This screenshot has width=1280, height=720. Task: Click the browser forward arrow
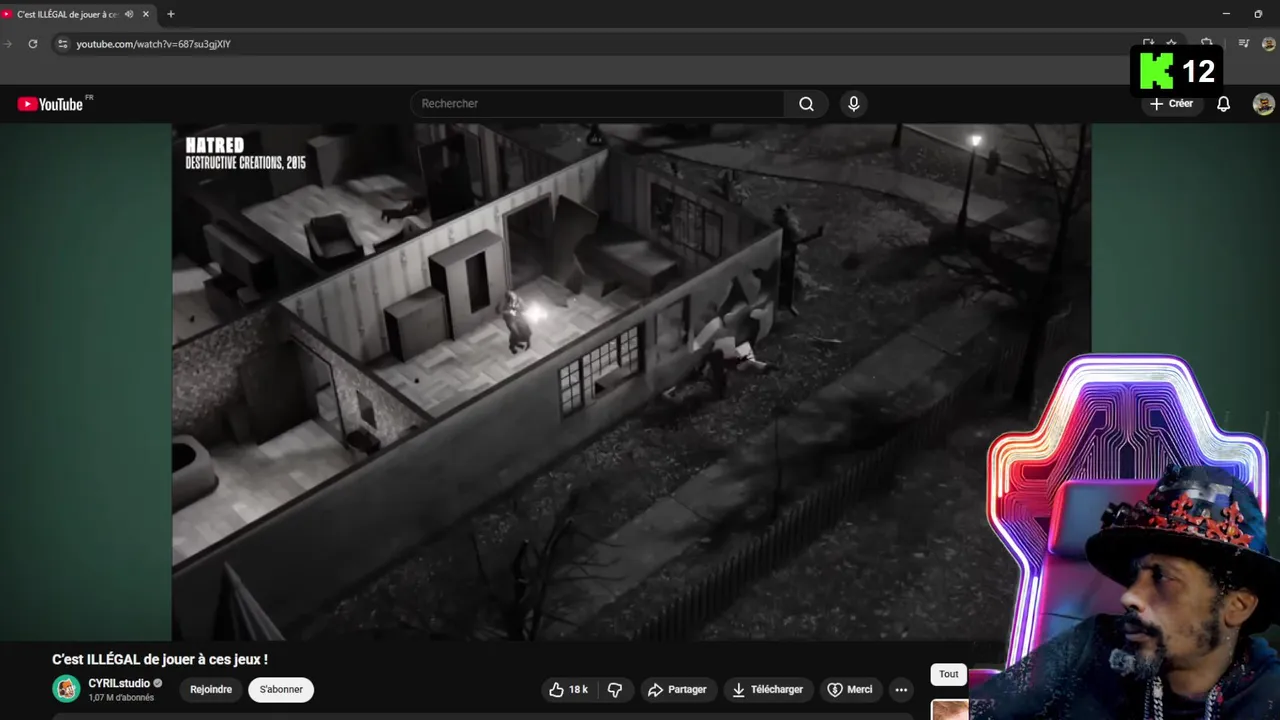point(8,44)
